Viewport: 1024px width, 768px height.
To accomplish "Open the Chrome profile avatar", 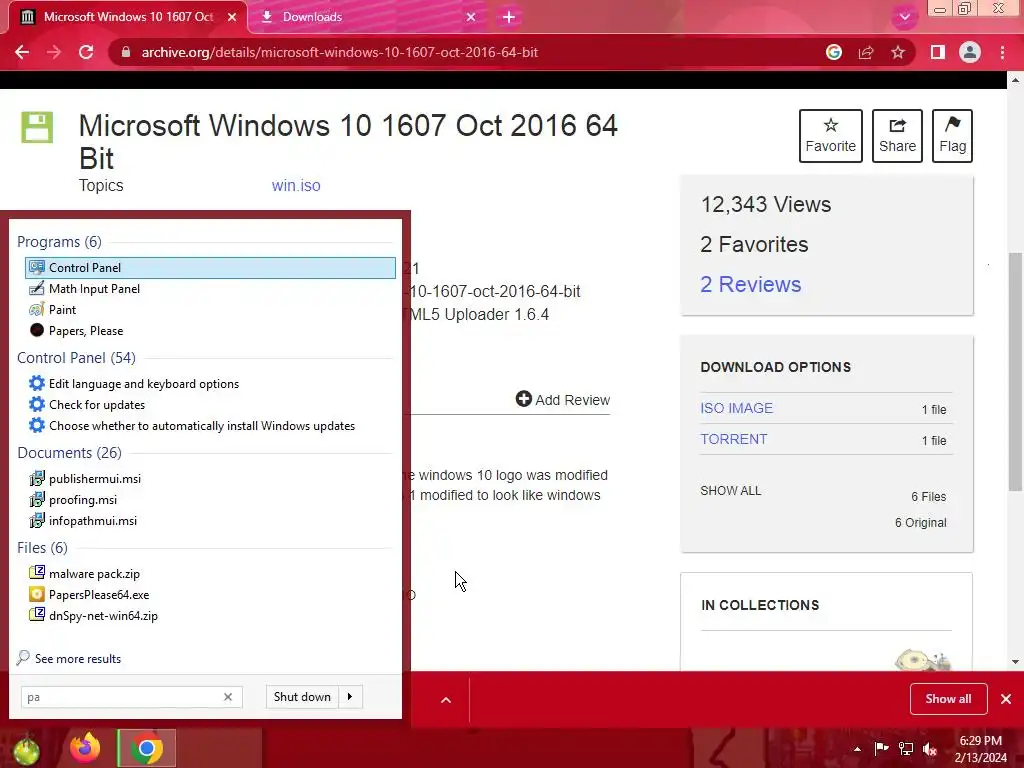I will (x=970, y=52).
